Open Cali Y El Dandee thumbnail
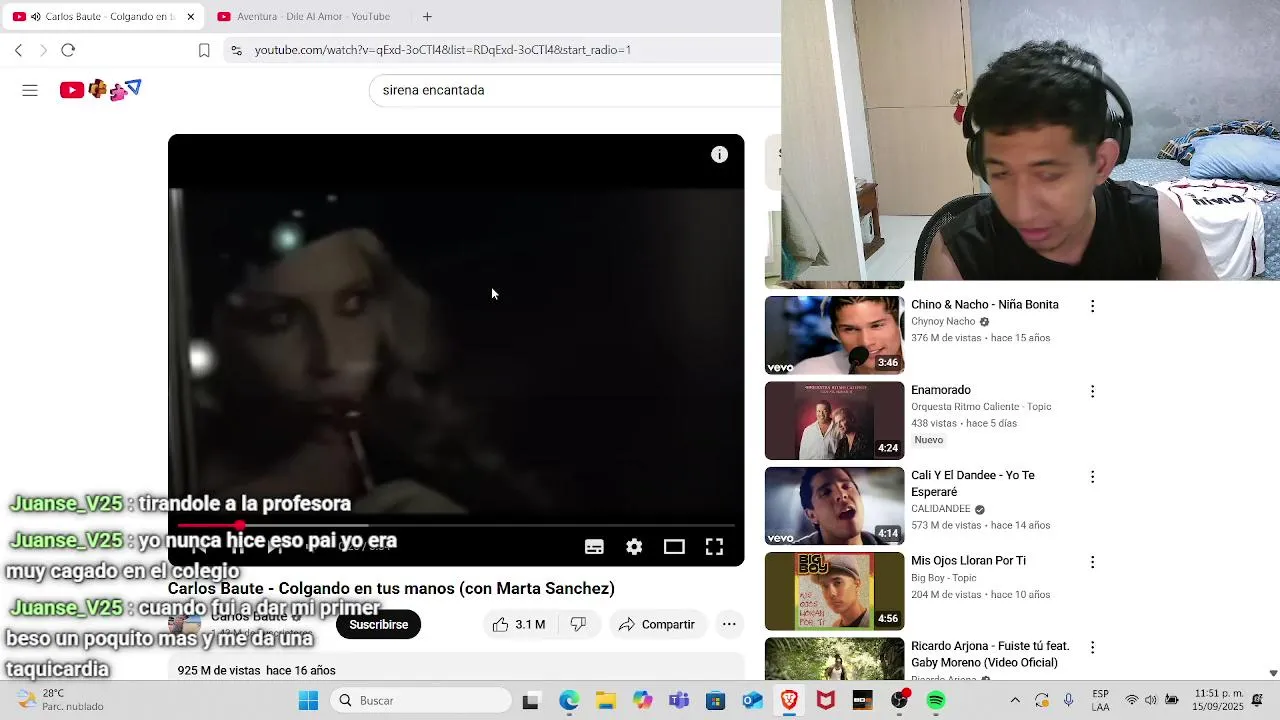Viewport: 1280px width, 720px height. (x=834, y=506)
